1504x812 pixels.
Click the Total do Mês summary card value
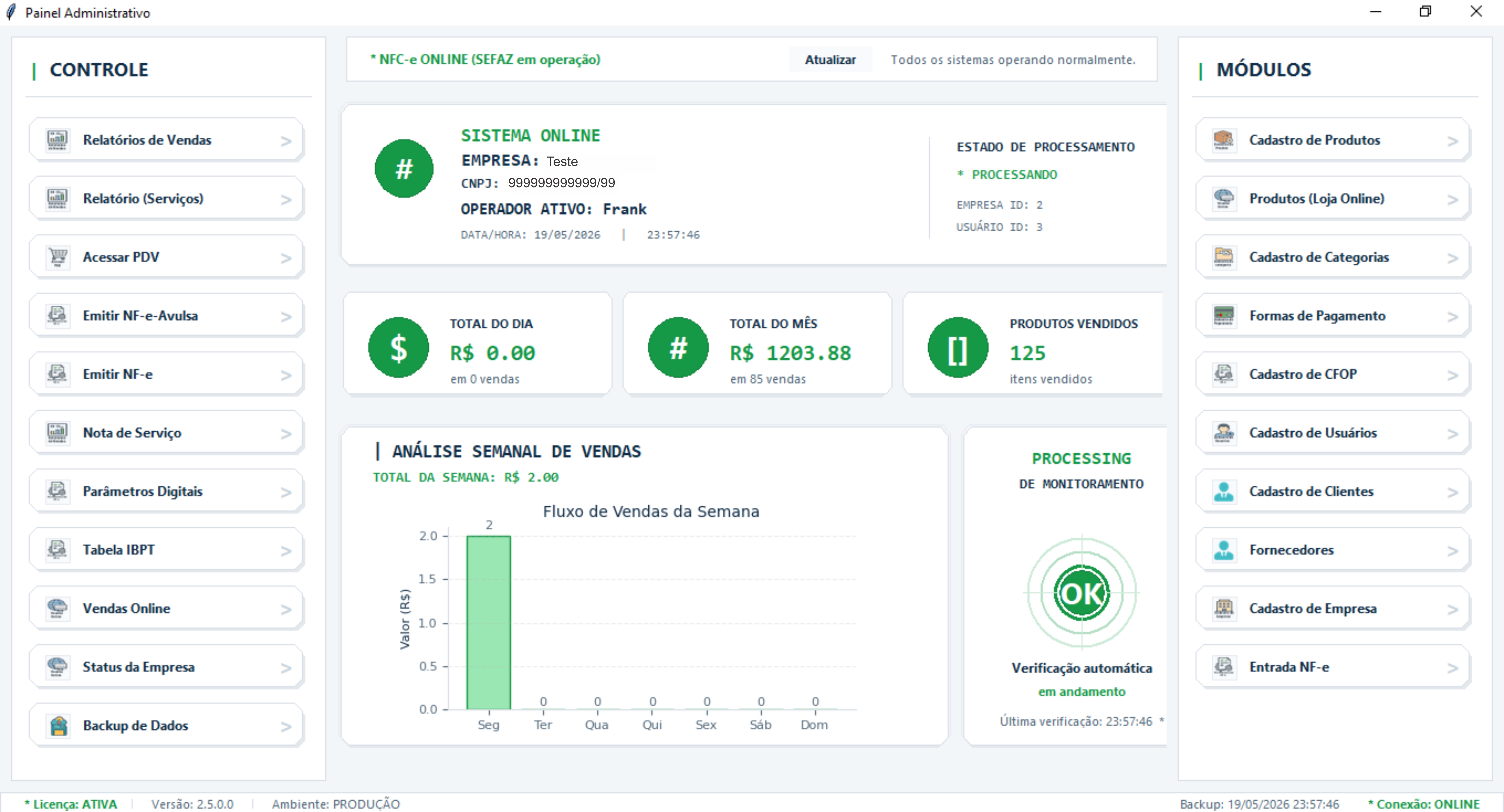791,353
